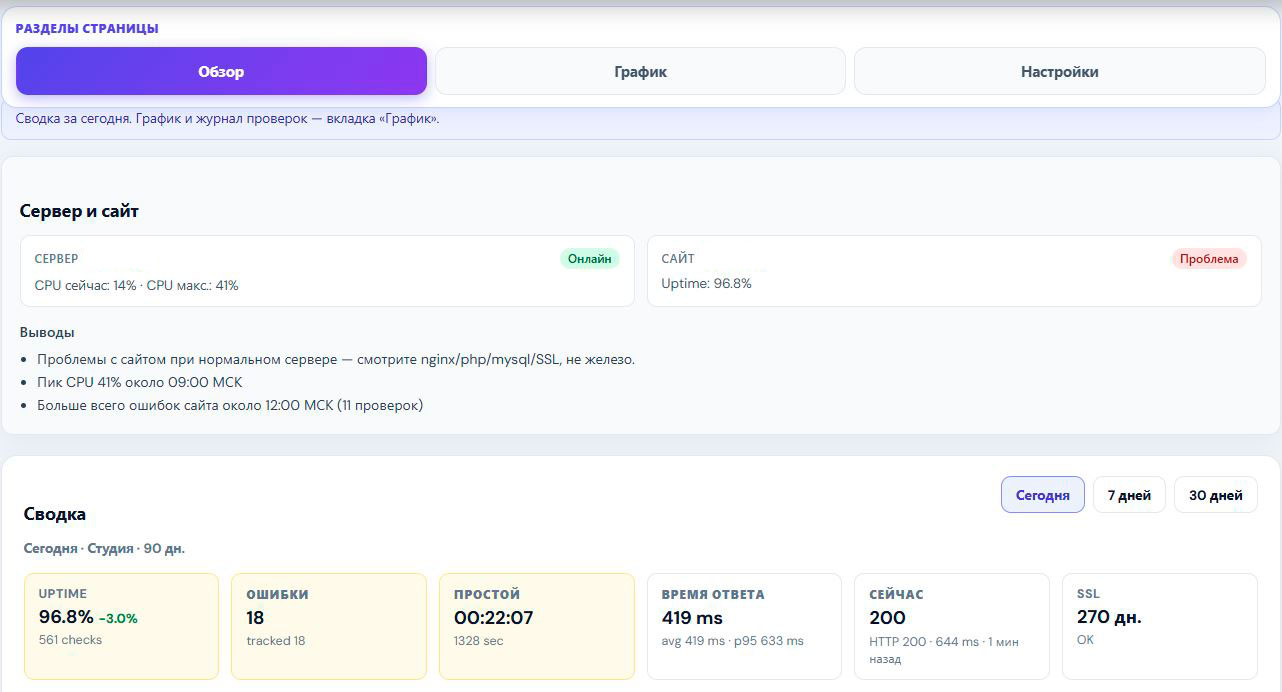Screen dimensions: 1282x692
Task: Click the nginx/php/mysql/SSL conclusion line
Action: [336, 359]
